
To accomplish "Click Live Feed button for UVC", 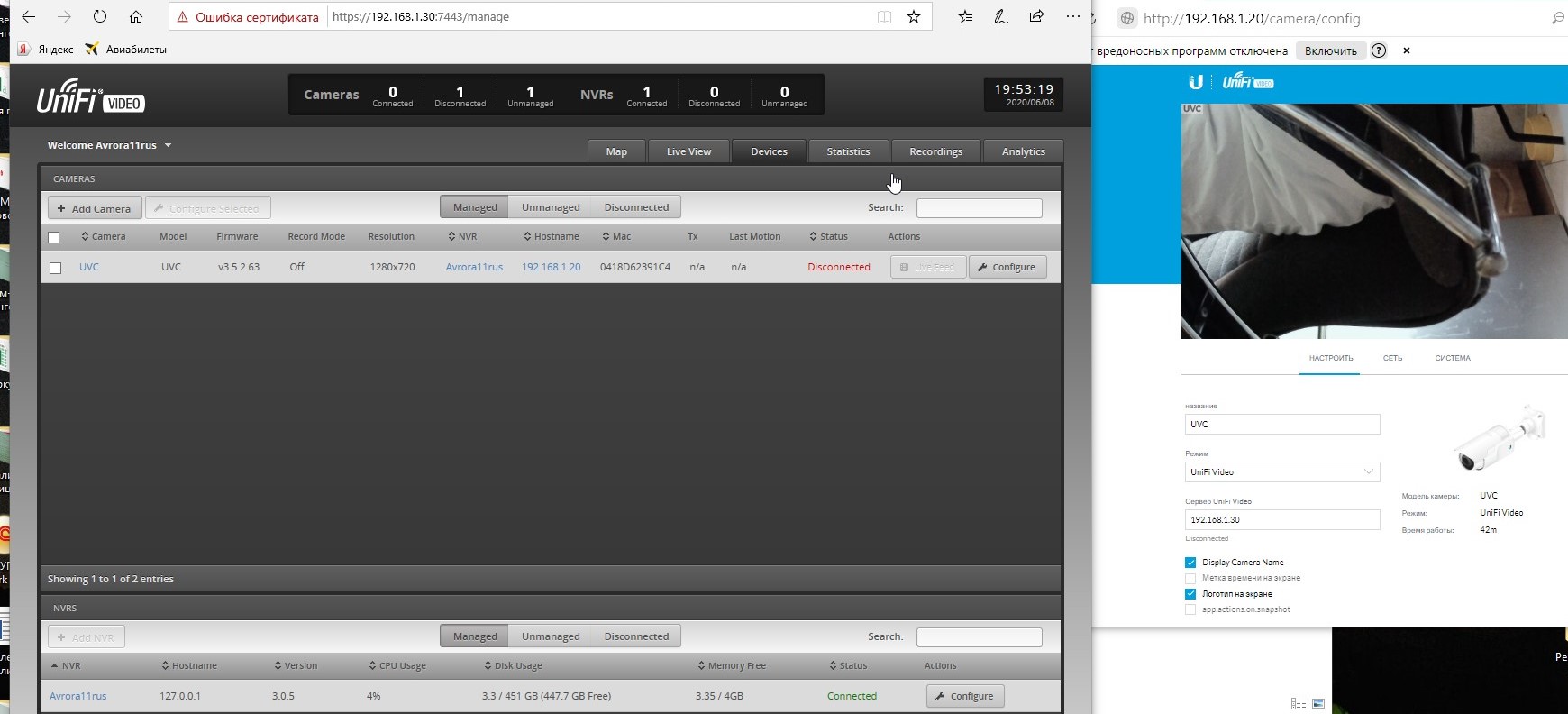I will coord(928,267).
